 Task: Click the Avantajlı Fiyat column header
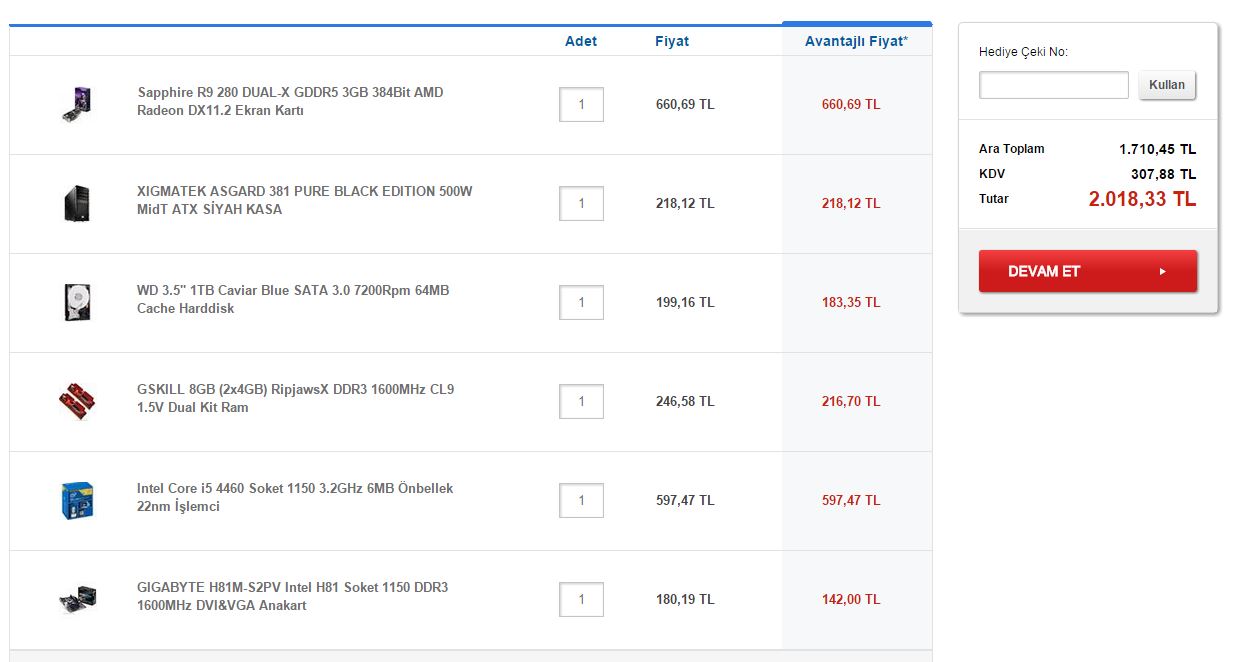(x=856, y=41)
